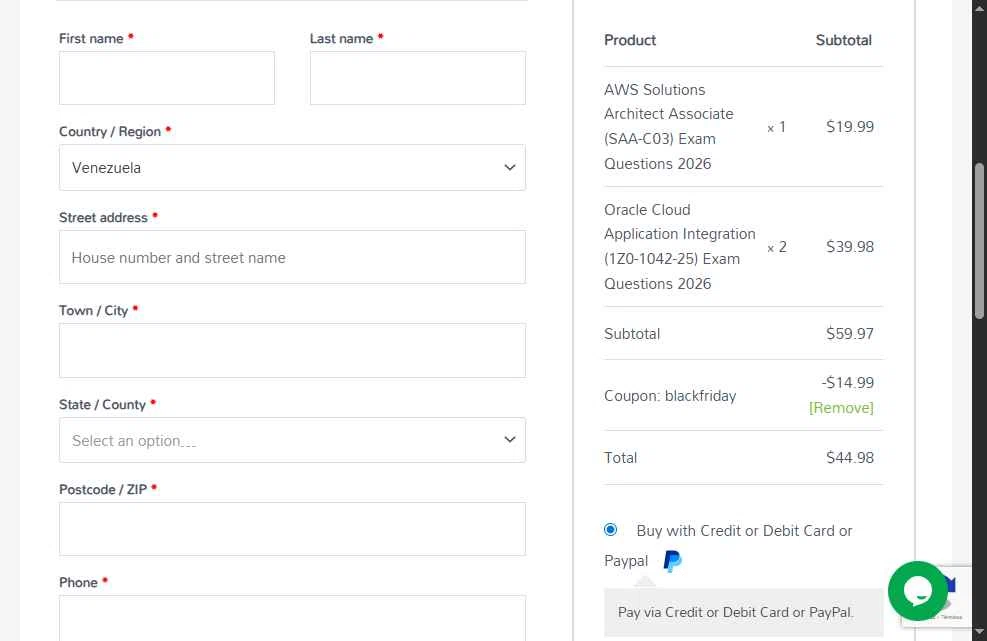Click the Country dropdown chevron arrow
The width and height of the screenshot is (987, 641).
click(x=509, y=167)
